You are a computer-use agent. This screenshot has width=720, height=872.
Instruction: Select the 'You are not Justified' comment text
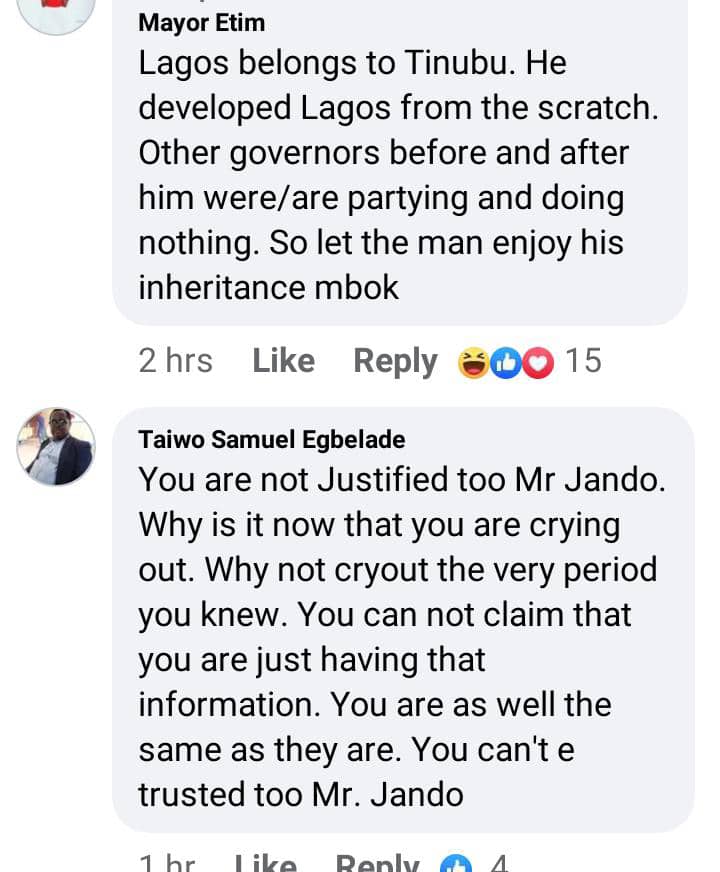(x=400, y=636)
